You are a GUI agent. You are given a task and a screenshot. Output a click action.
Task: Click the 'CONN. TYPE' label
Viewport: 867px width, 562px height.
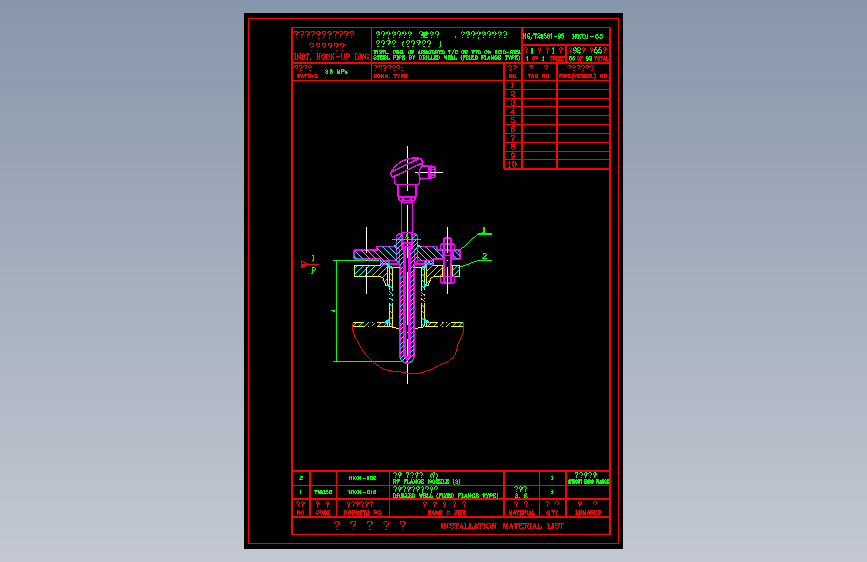pos(390,76)
